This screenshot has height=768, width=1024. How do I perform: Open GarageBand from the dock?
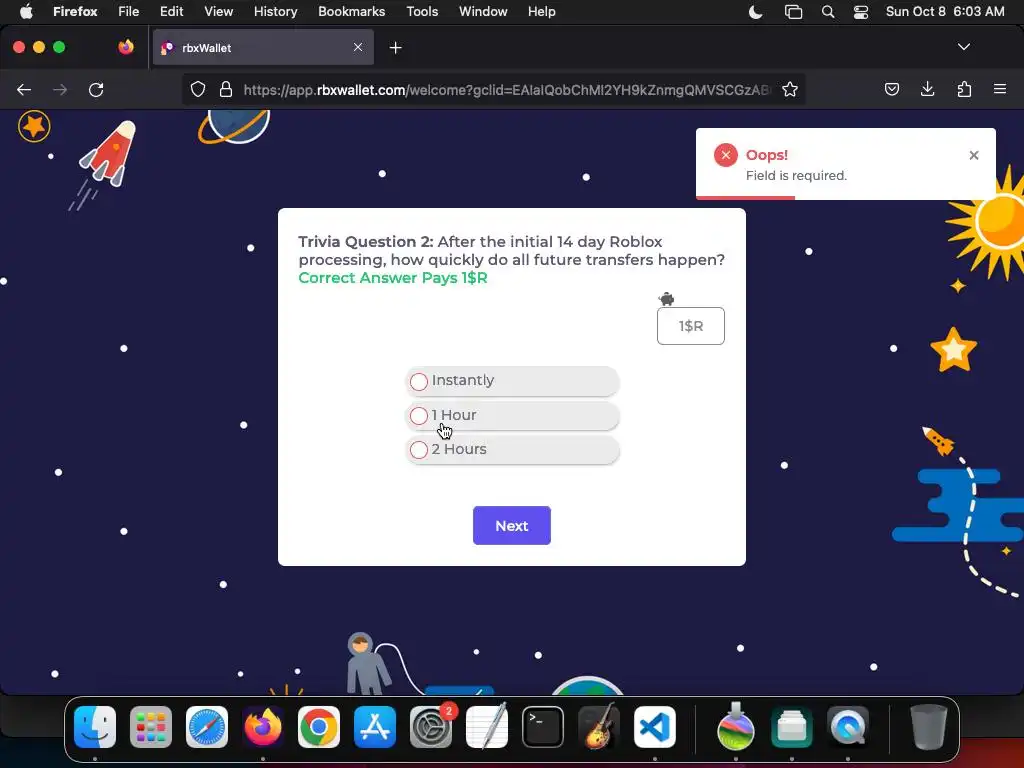tap(599, 727)
